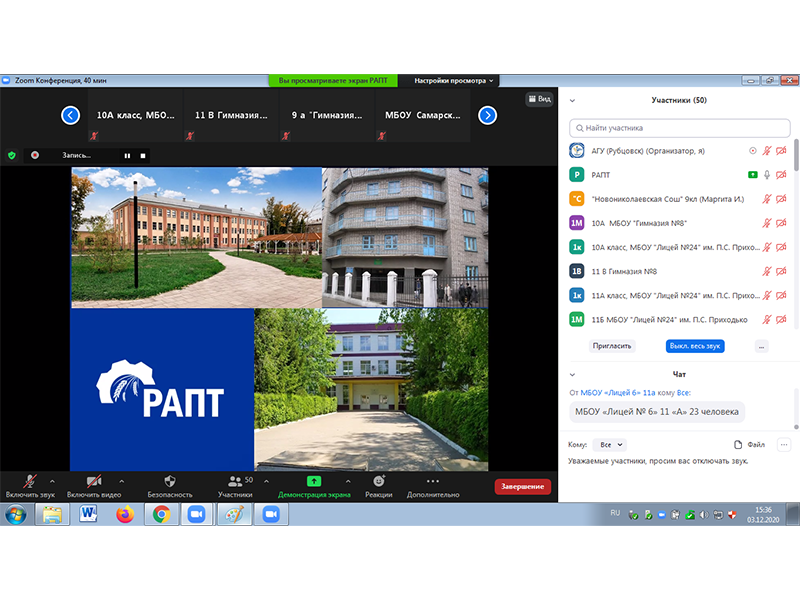Click participants list scrollbar
The width and height of the screenshot is (800, 600).
pos(796,155)
